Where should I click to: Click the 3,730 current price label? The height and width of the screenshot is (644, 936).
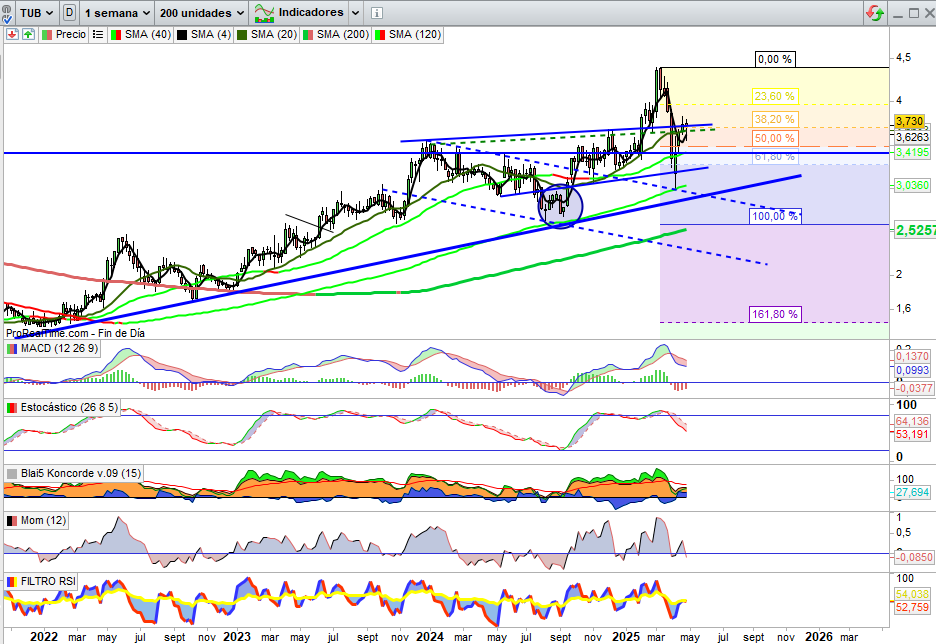tap(909, 121)
